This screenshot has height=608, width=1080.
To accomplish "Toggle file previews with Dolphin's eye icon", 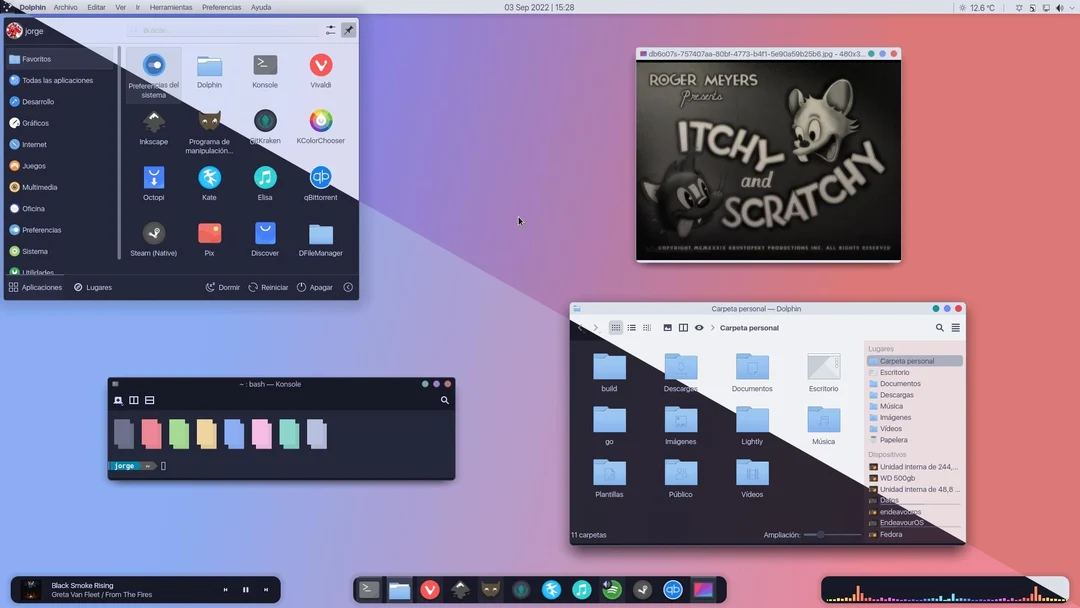I will (699, 327).
